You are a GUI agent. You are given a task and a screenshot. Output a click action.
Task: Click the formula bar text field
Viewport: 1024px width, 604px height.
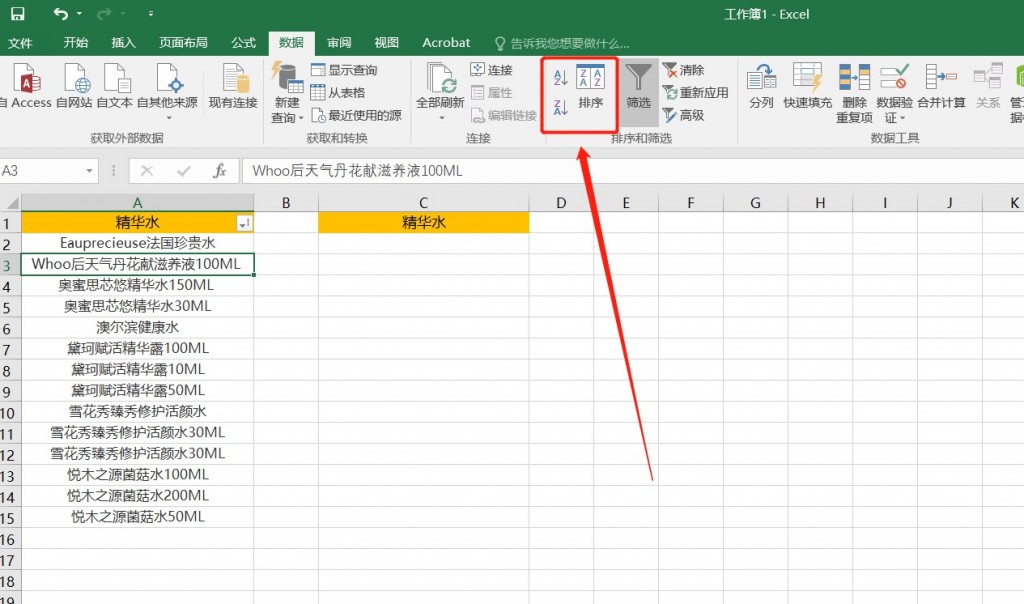(632, 171)
